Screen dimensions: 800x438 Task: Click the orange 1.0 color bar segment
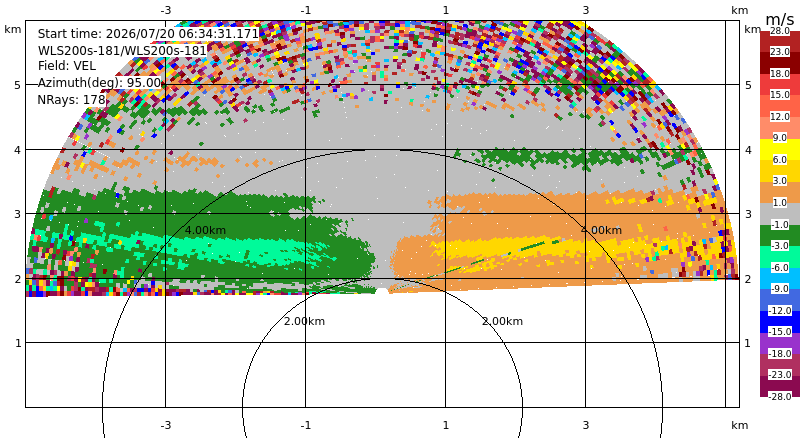pyautogui.click(x=780, y=192)
